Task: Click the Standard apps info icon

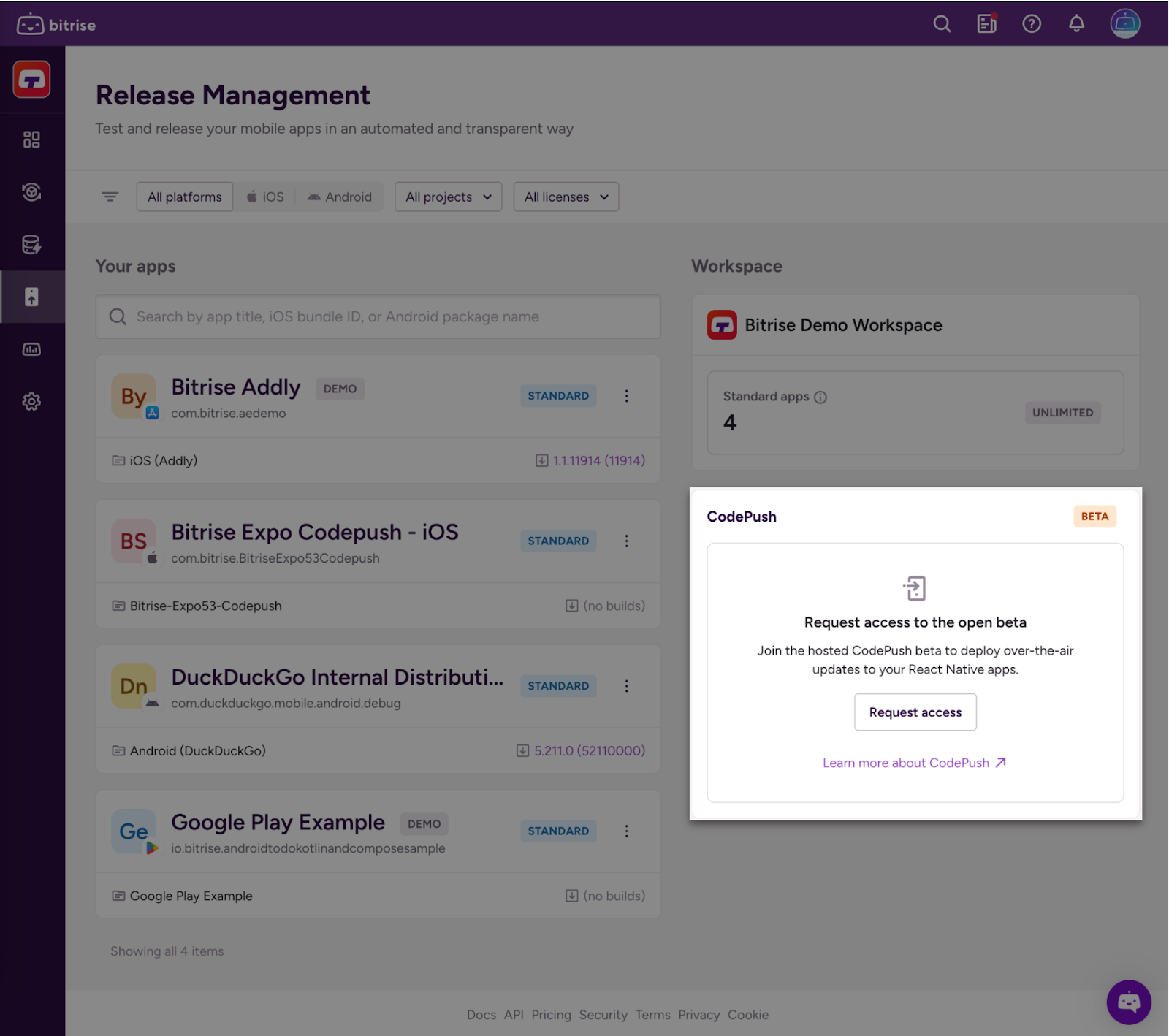Action: point(820,397)
